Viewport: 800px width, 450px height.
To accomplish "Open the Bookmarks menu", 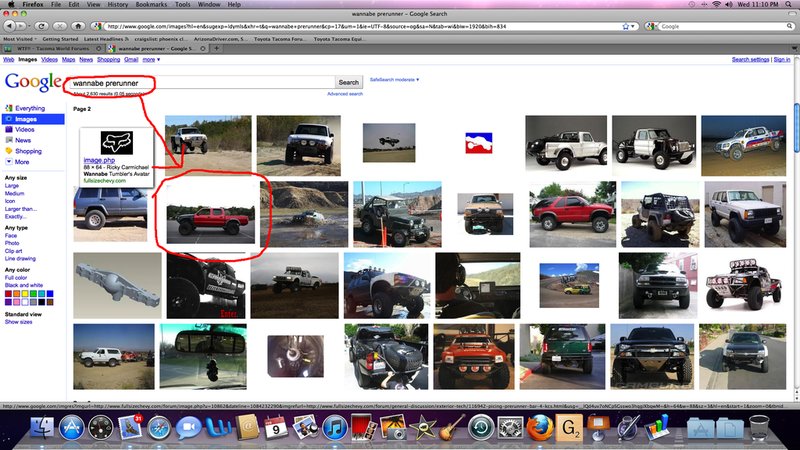I will [x=151, y=4].
